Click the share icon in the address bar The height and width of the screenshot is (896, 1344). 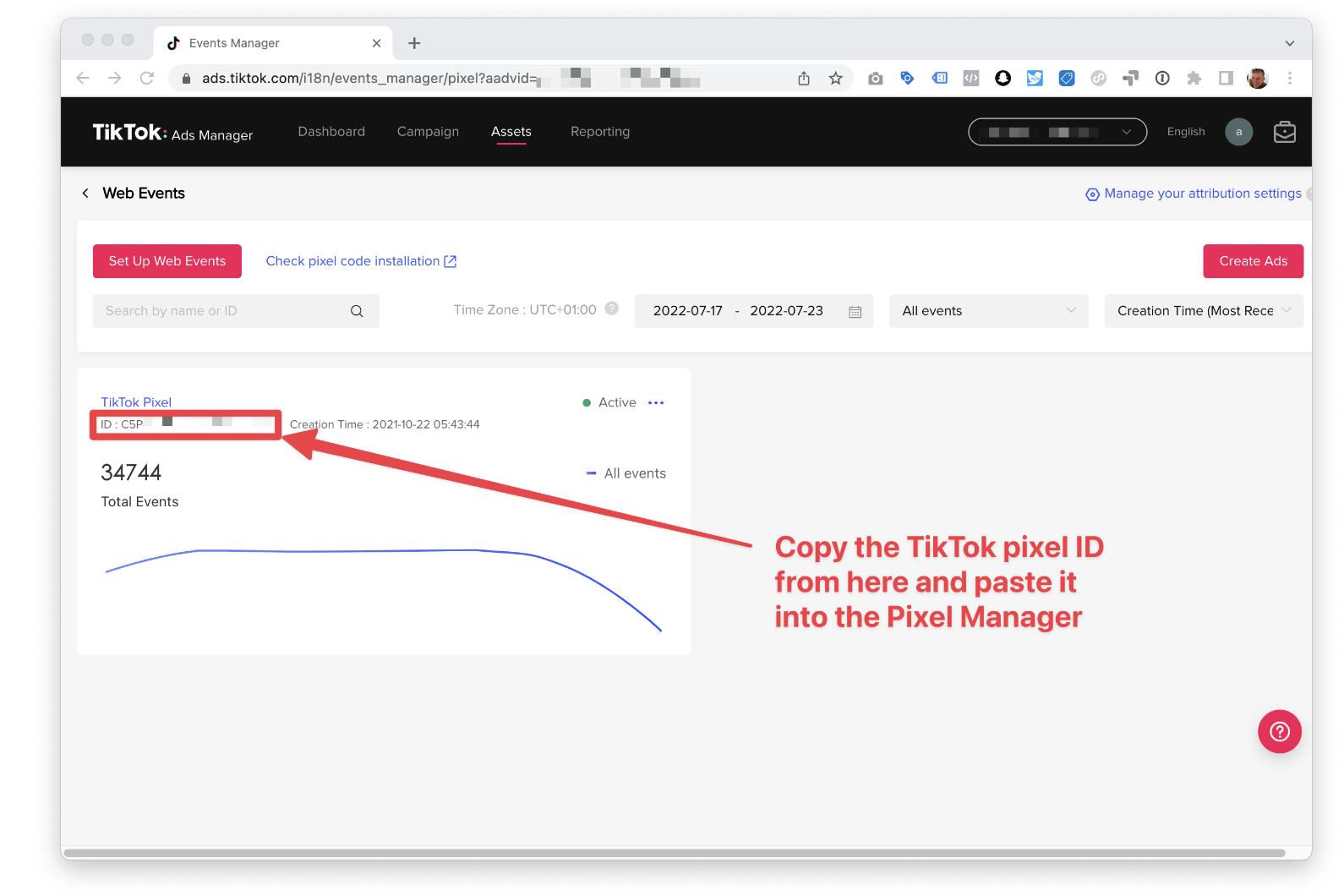(804, 78)
